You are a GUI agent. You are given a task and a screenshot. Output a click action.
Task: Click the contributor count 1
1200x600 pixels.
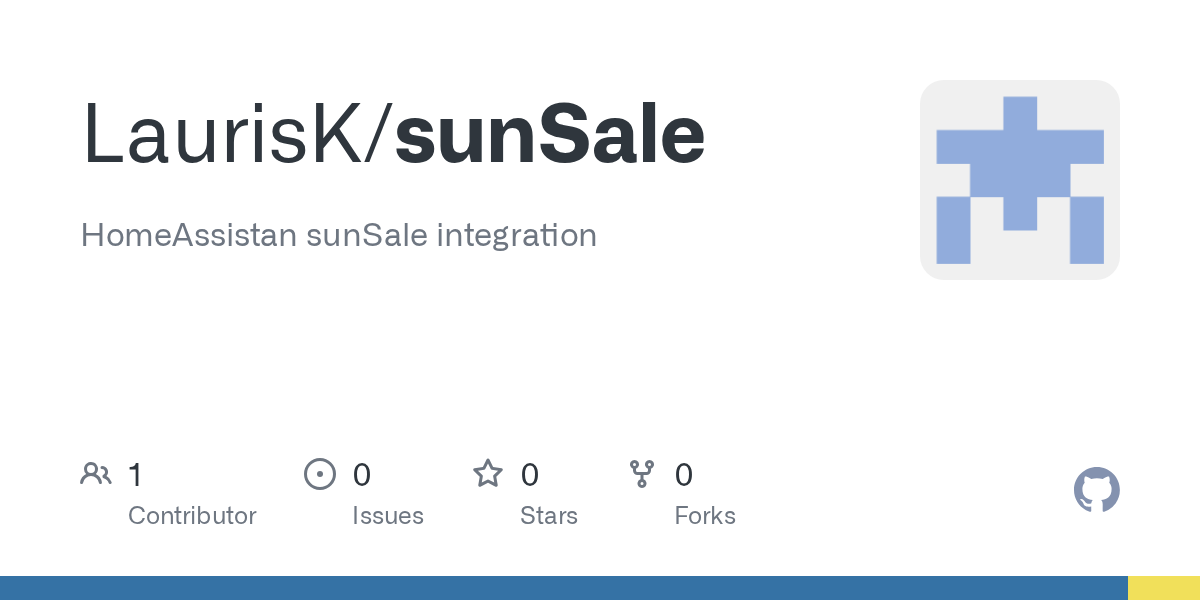click(135, 474)
